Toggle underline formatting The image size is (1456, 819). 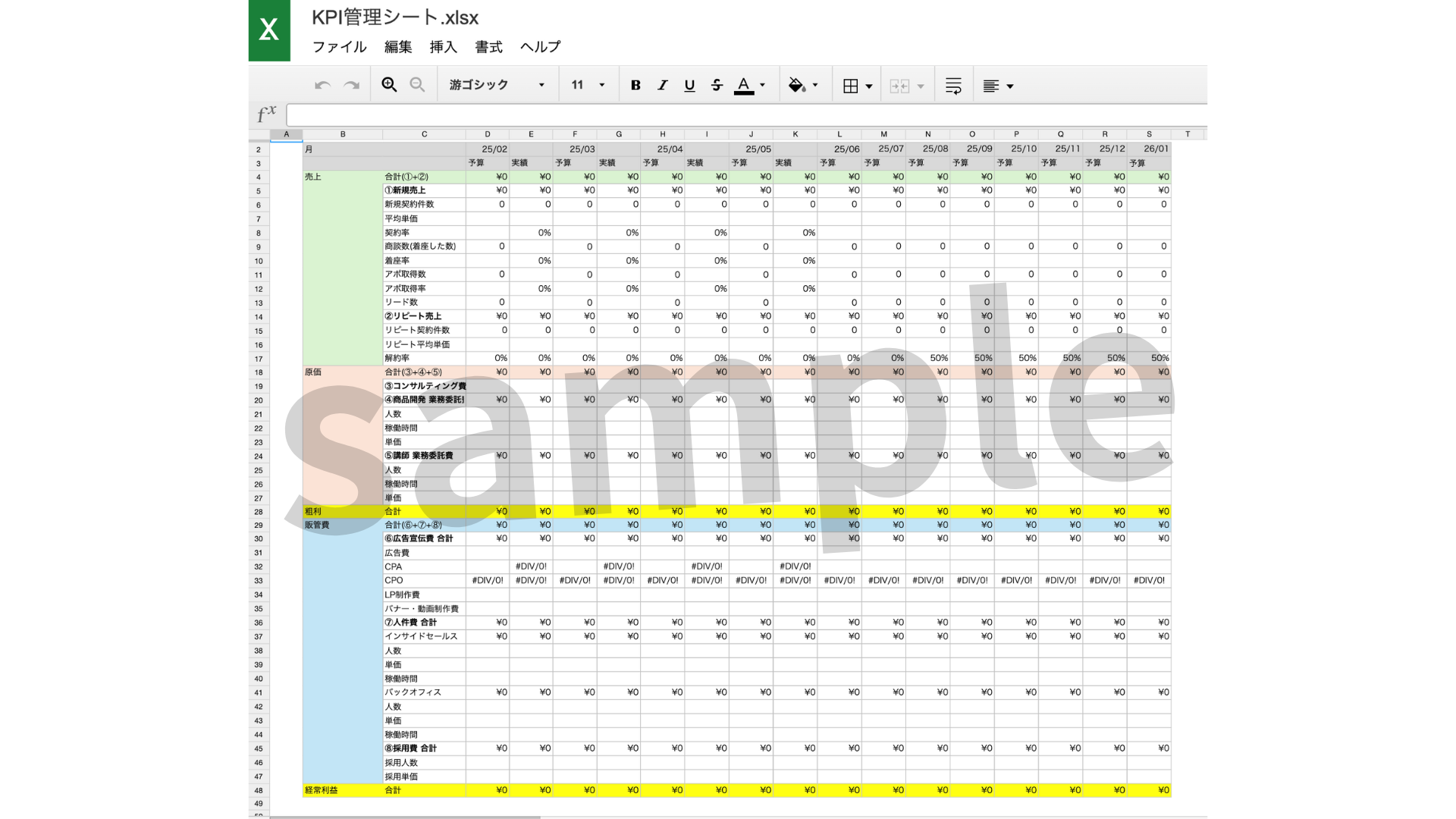pos(689,85)
